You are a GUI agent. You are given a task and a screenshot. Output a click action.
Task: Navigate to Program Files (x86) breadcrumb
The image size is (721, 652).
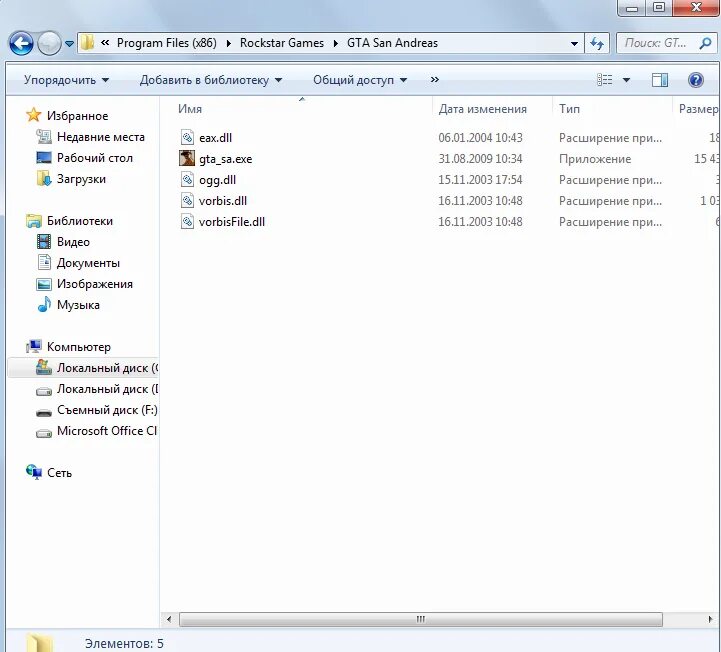[x=166, y=43]
